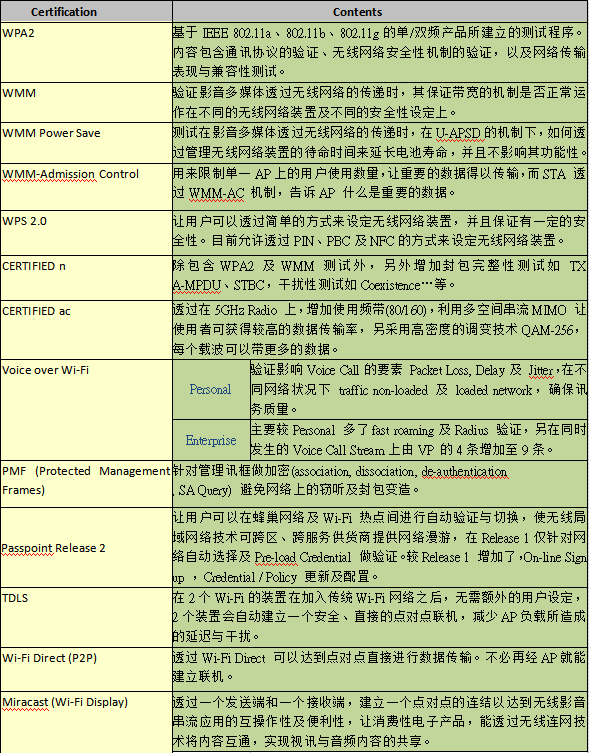Click the Miracast (Wi-Fi Display) cell
The width and height of the screenshot is (589, 753).
[x=86, y=722]
